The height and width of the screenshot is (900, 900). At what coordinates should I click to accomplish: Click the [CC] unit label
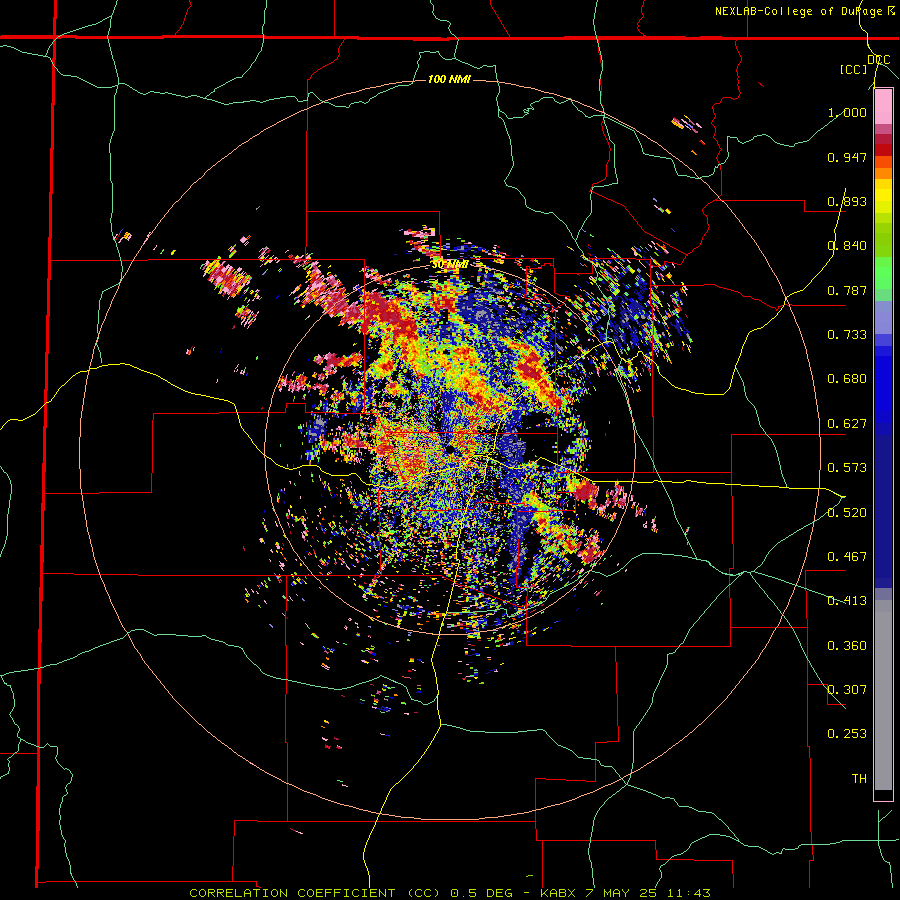click(x=854, y=69)
